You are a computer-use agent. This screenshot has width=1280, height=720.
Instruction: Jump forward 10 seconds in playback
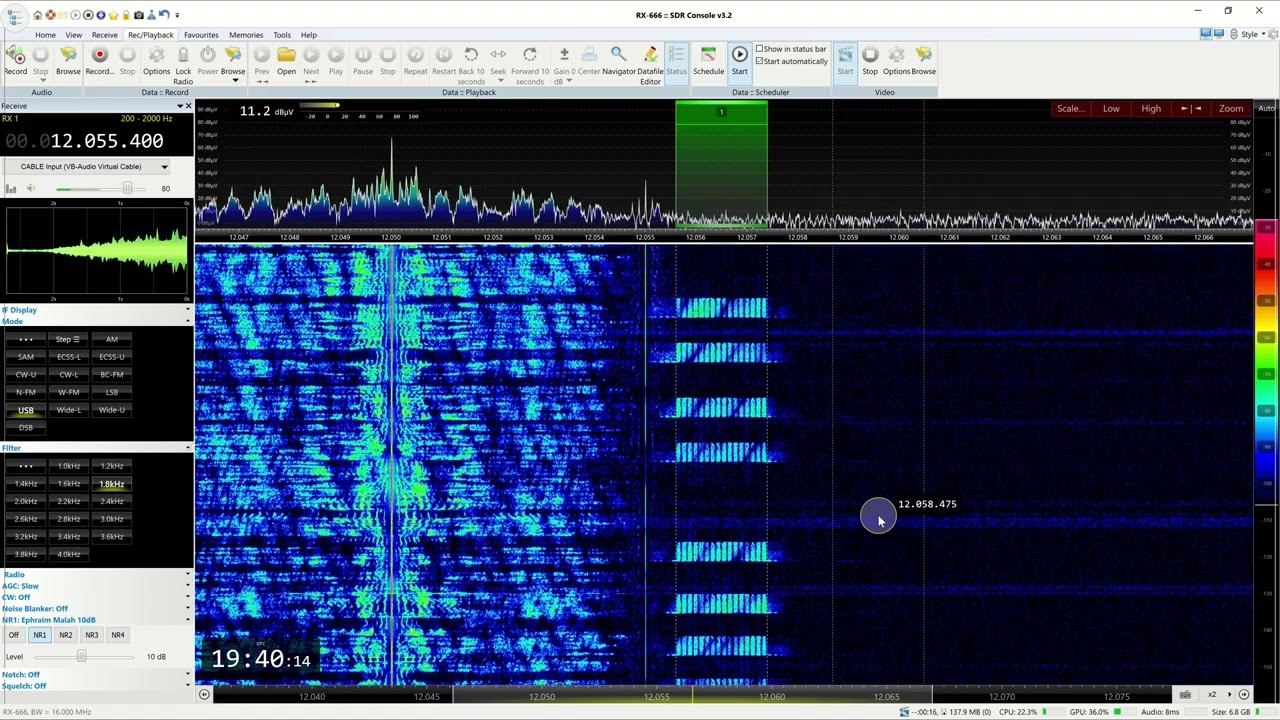coord(530,64)
